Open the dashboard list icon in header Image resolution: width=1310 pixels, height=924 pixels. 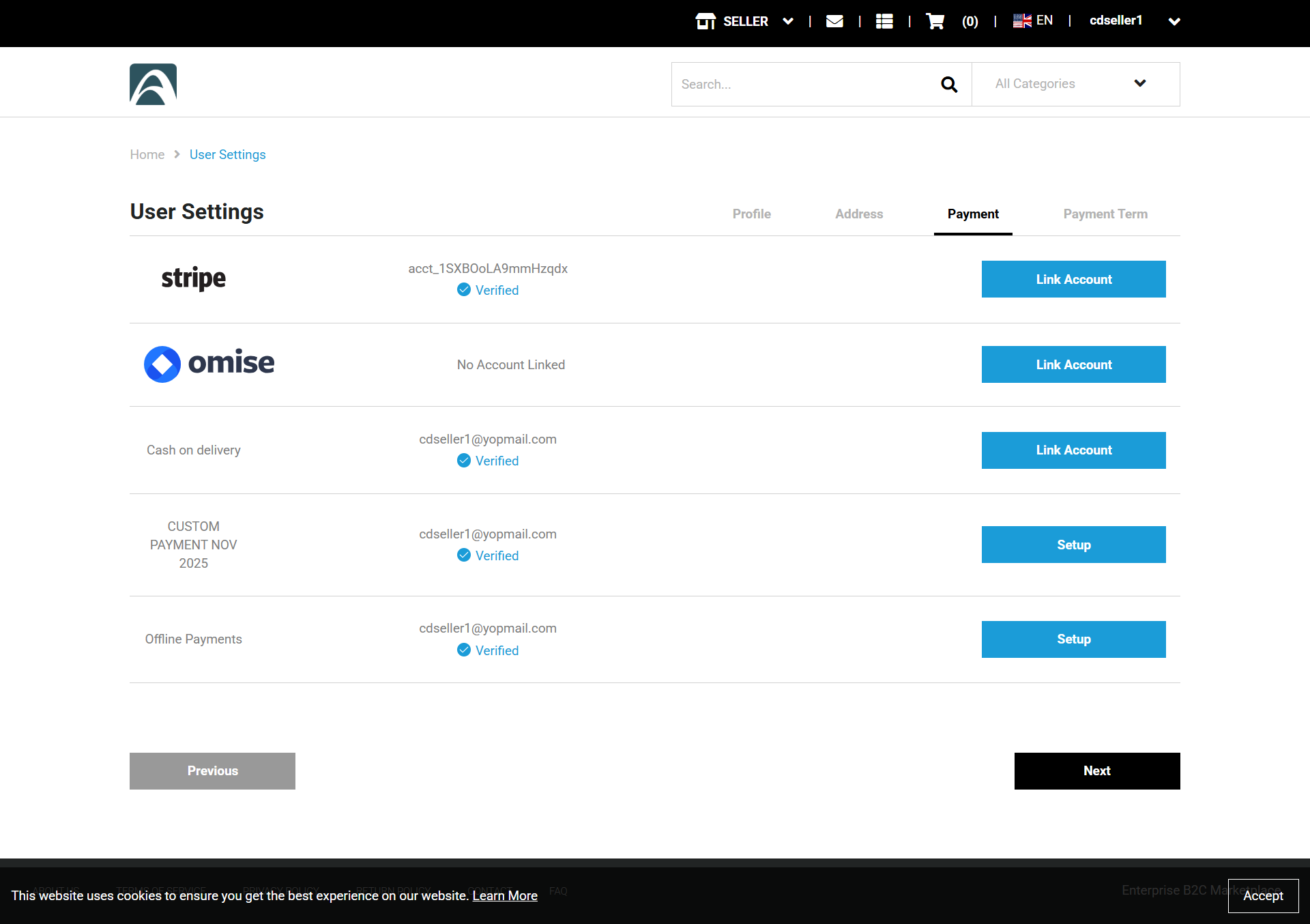(884, 21)
